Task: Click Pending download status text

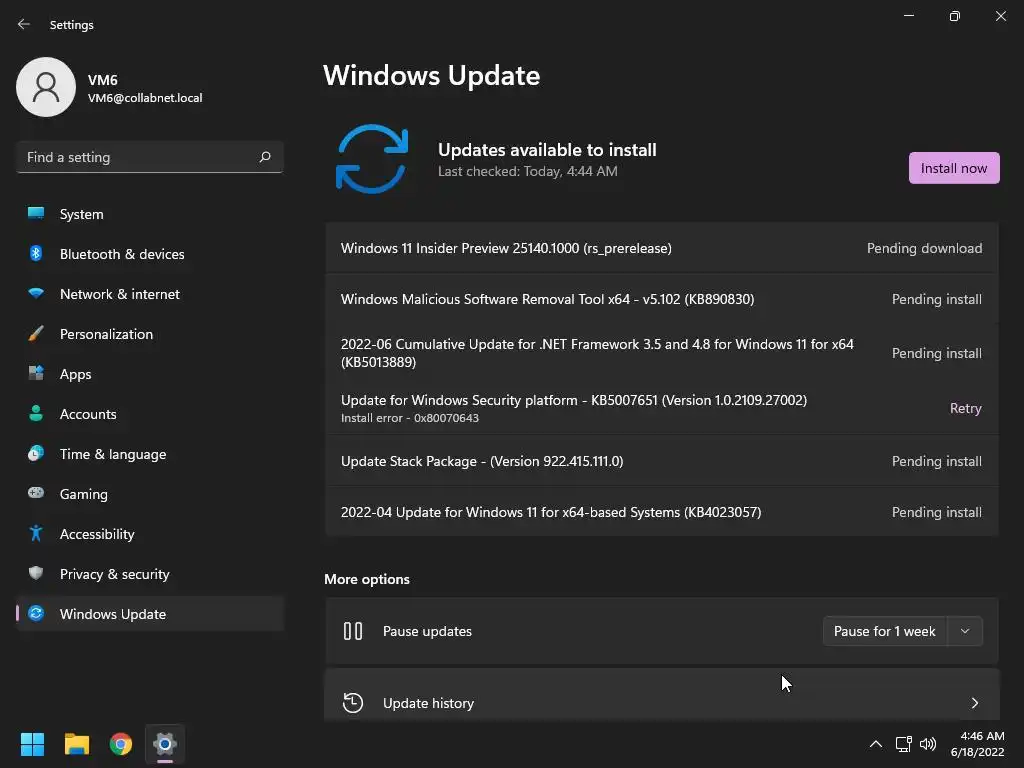Action: pyautogui.click(x=924, y=248)
